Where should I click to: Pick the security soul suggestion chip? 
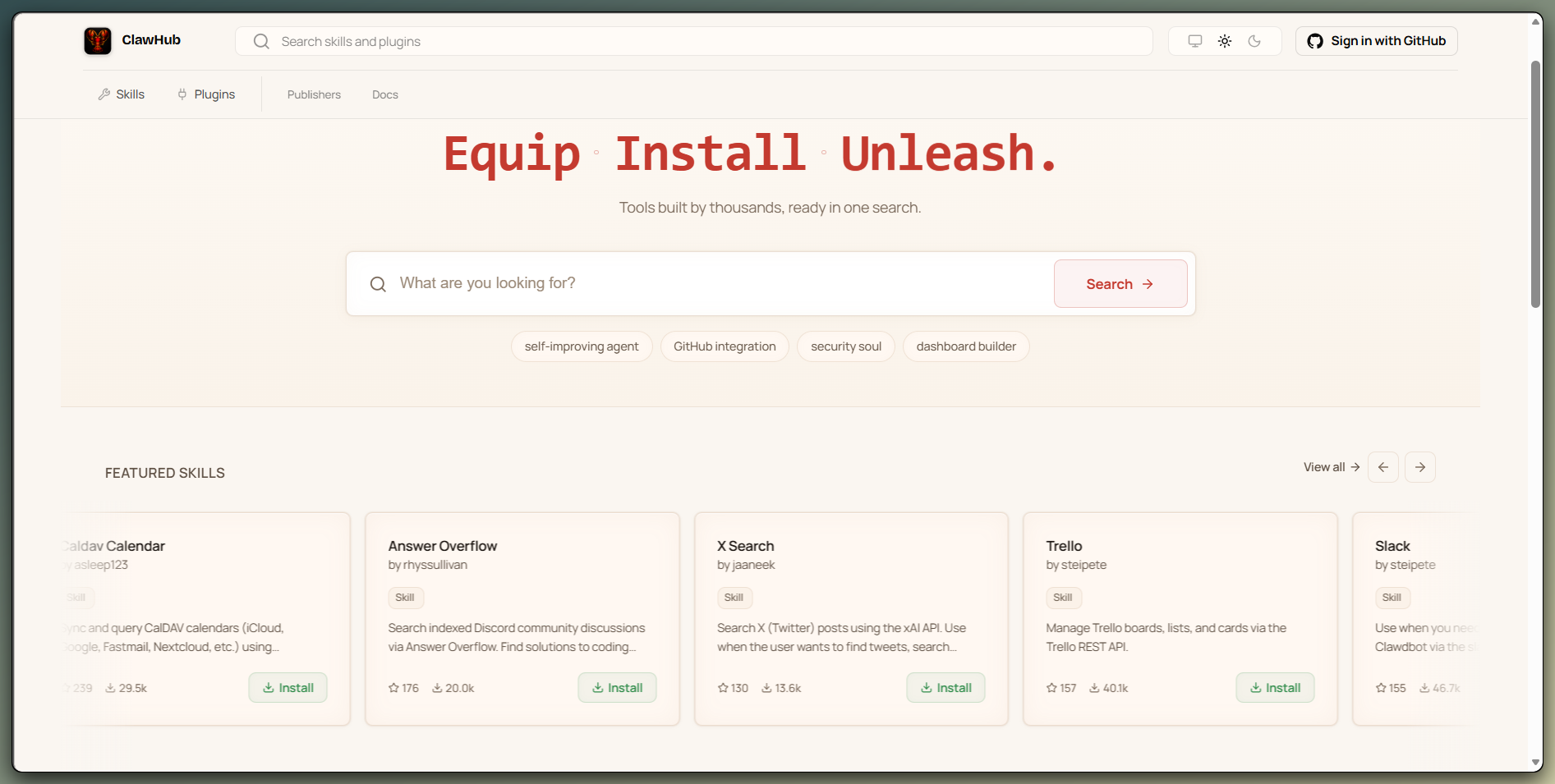point(846,346)
